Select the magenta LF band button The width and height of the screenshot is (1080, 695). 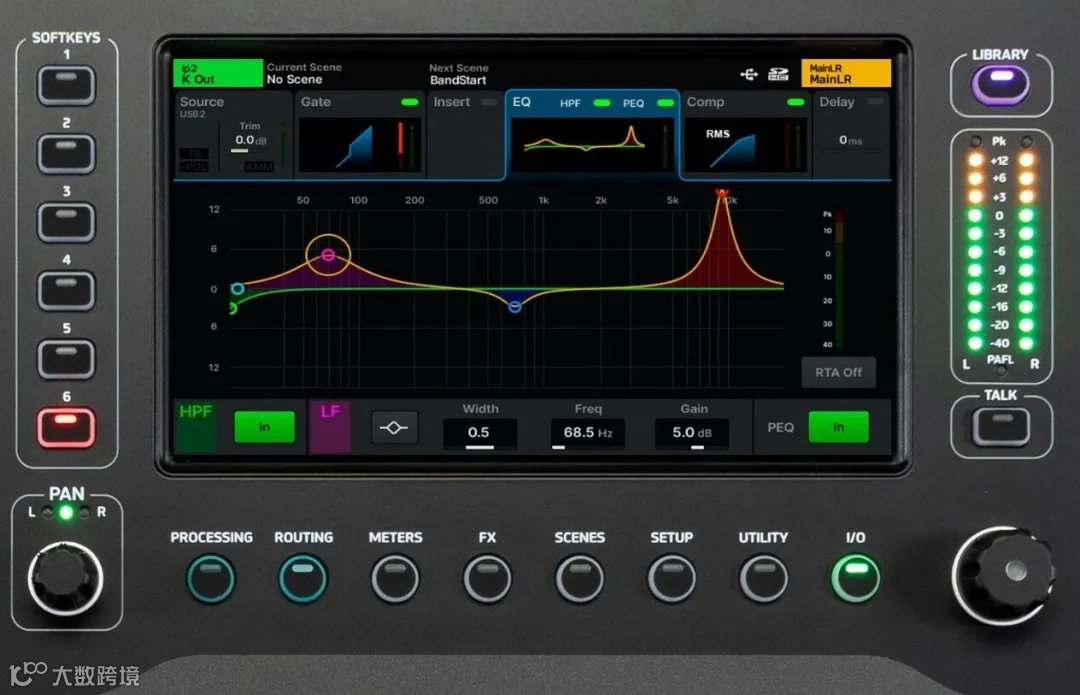pos(330,427)
